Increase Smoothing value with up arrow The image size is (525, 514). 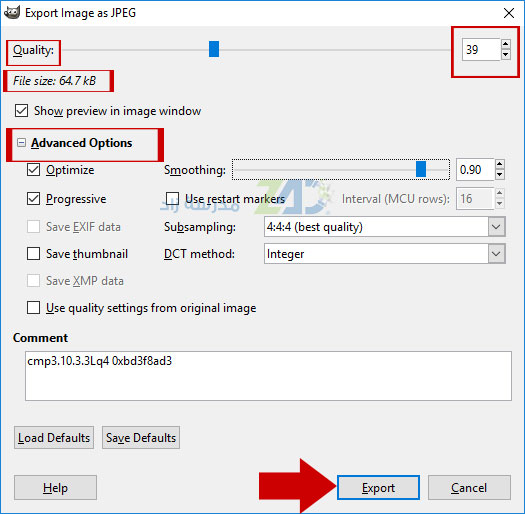pyautogui.click(x=500, y=164)
